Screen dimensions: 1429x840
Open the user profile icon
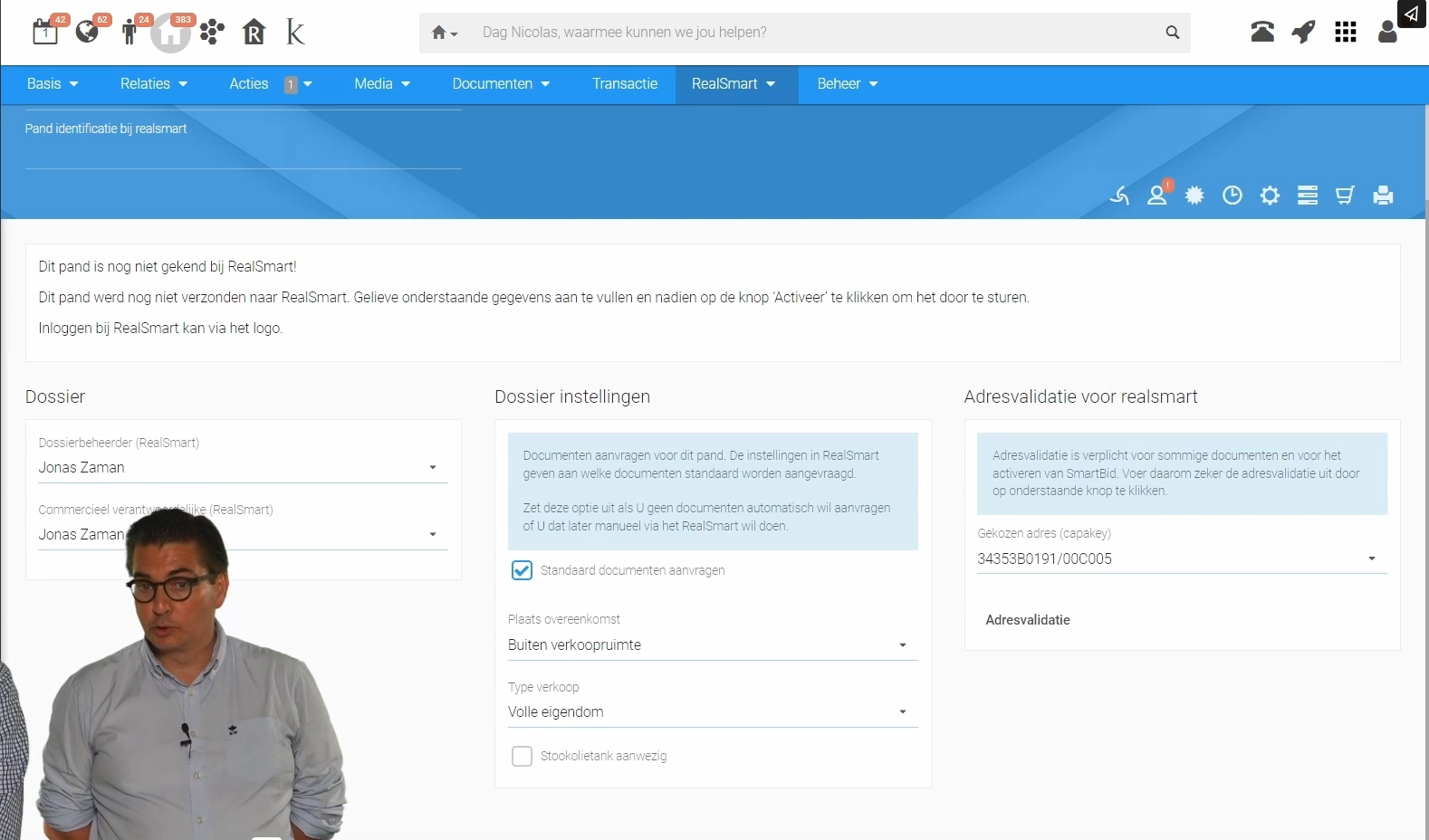click(x=1387, y=33)
